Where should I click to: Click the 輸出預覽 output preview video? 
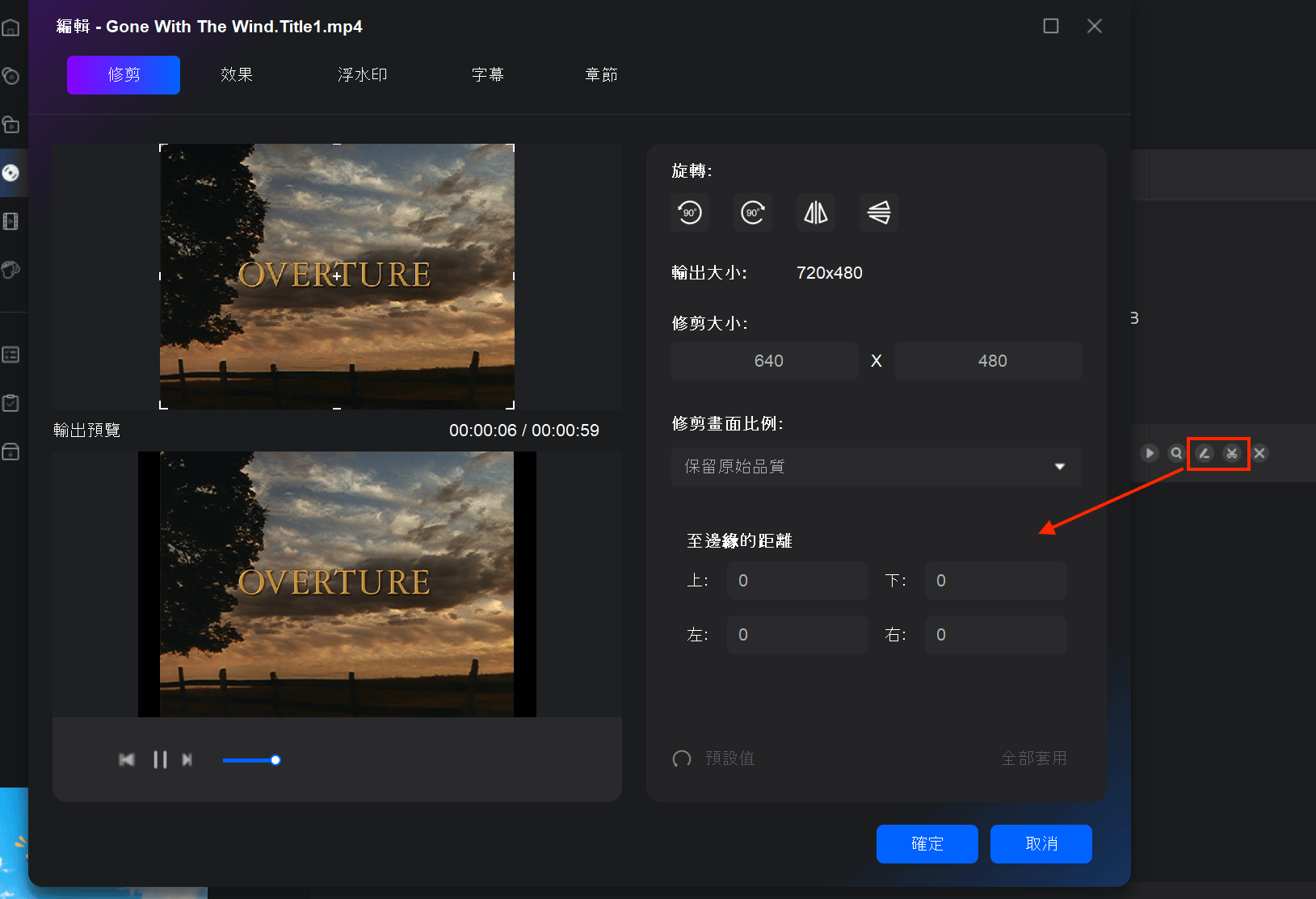(337, 584)
